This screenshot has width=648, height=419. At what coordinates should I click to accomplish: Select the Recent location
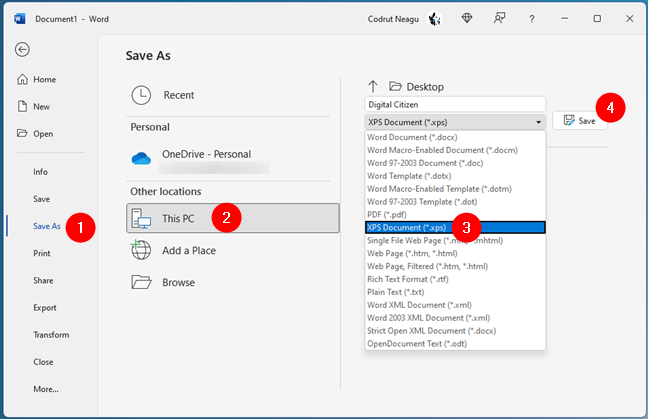tap(228, 95)
